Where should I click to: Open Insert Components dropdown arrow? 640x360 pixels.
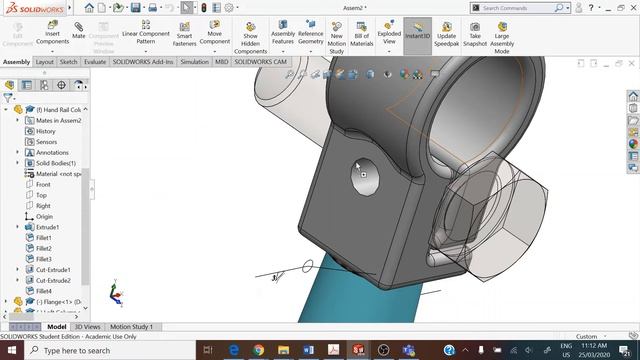point(52,51)
